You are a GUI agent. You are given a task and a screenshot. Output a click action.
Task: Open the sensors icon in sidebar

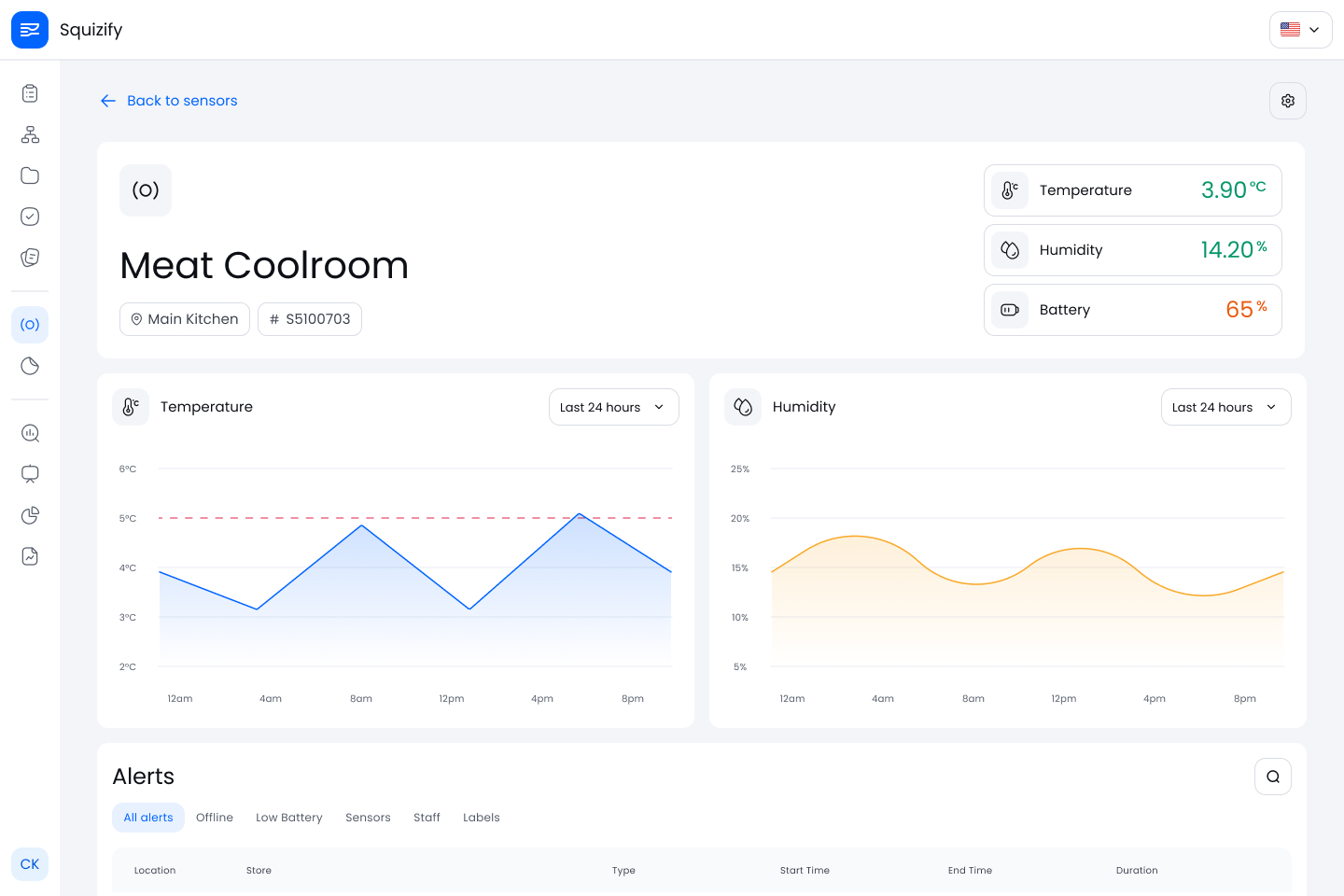(30, 325)
